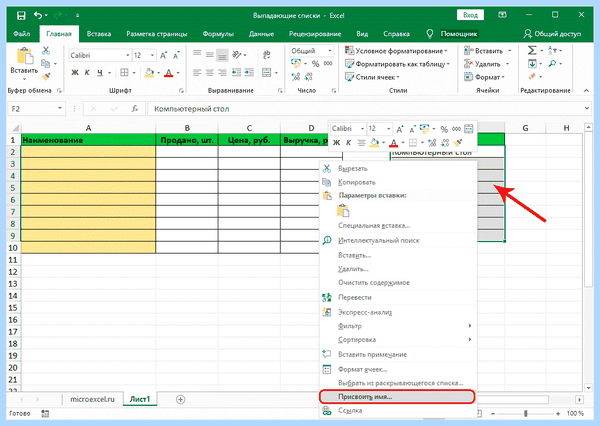Image resolution: width=600 pixels, height=426 pixels.
Task: Click the AutoSum sigma icon
Action: tap(532, 51)
